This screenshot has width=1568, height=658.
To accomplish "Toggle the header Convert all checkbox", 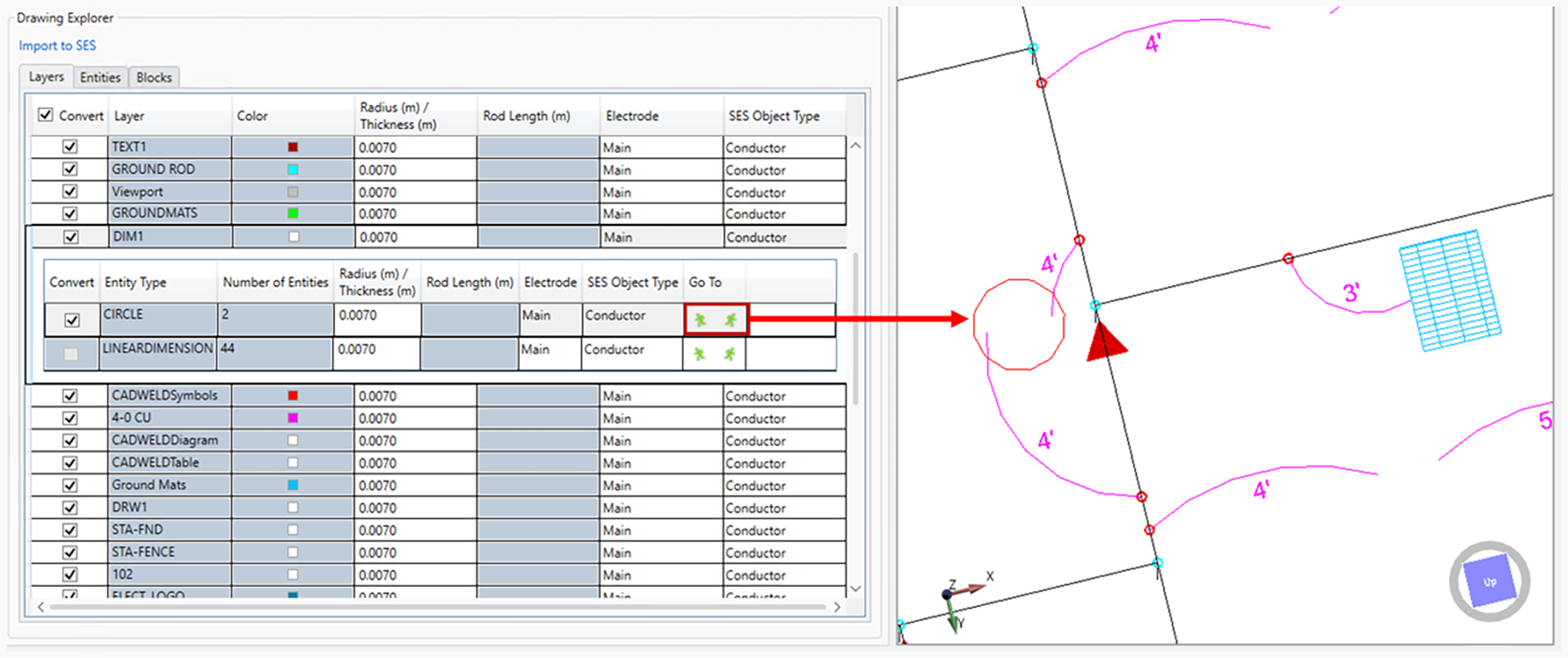I will pyautogui.click(x=46, y=115).
